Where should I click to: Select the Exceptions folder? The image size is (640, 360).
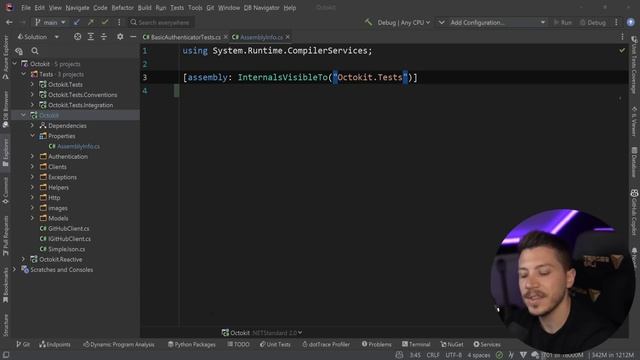coord(62,177)
